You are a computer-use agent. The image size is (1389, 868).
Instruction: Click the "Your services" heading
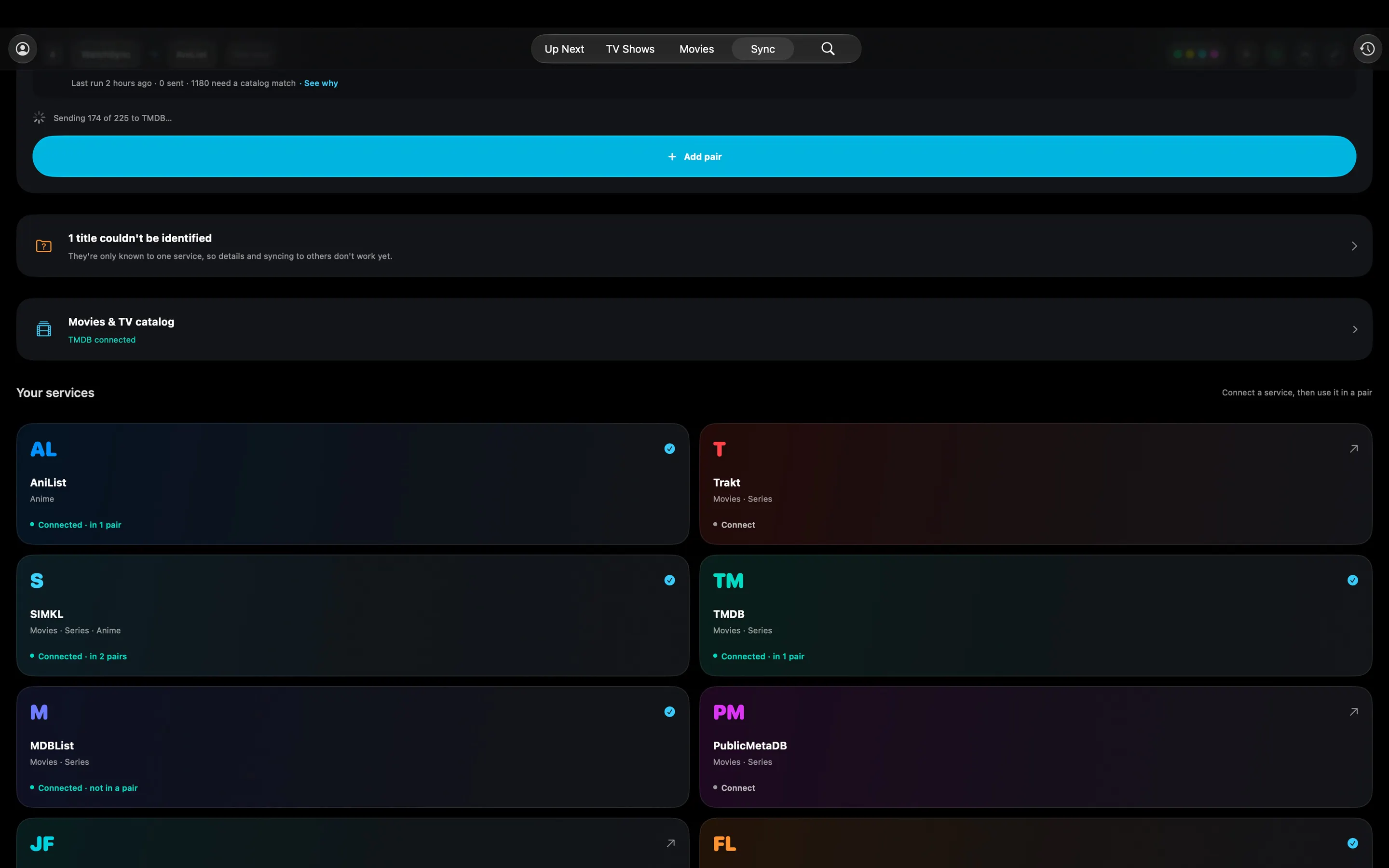pyautogui.click(x=55, y=393)
